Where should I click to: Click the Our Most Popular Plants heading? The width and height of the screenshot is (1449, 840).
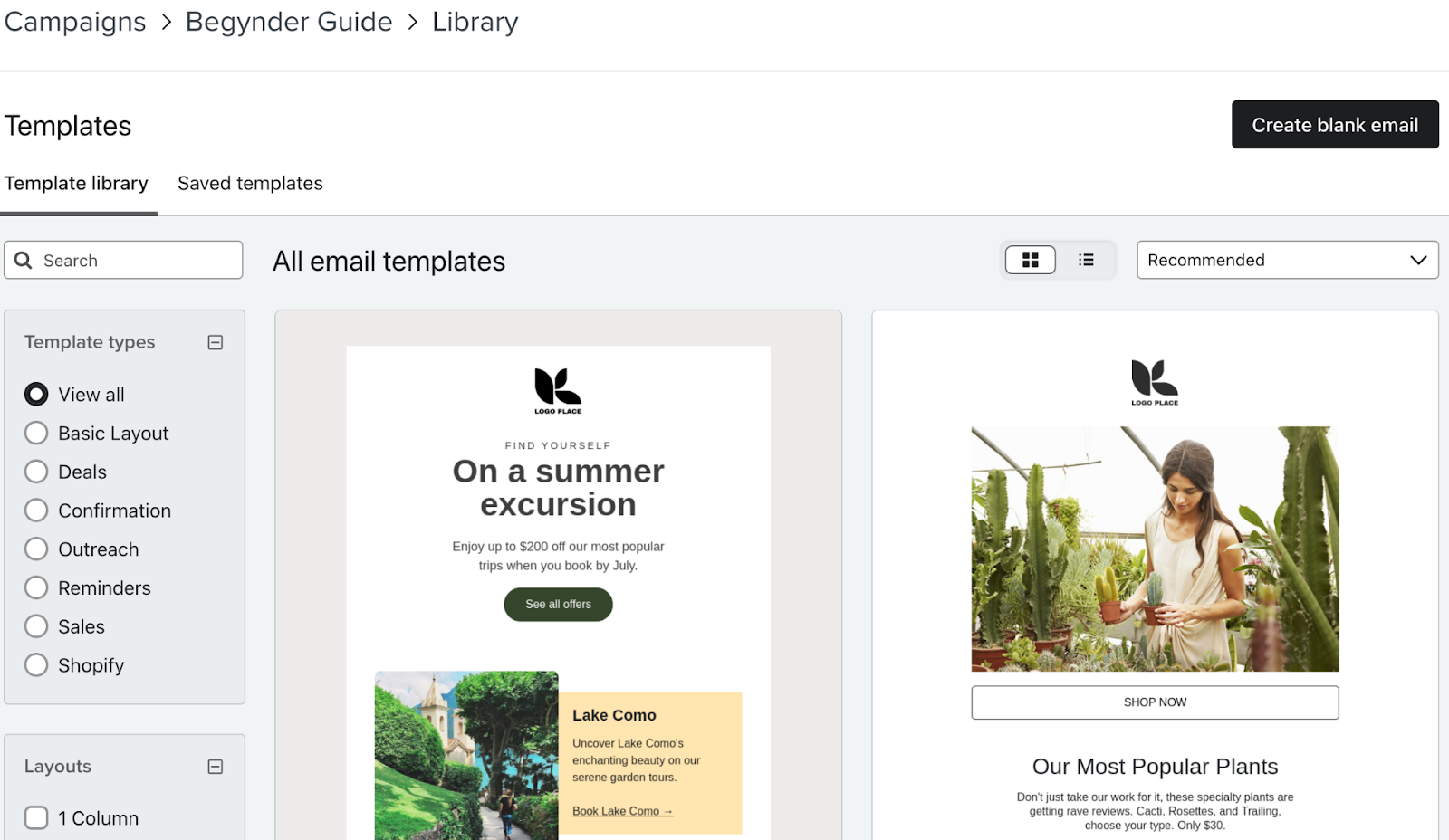pyautogui.click(x=1155, y=766)
